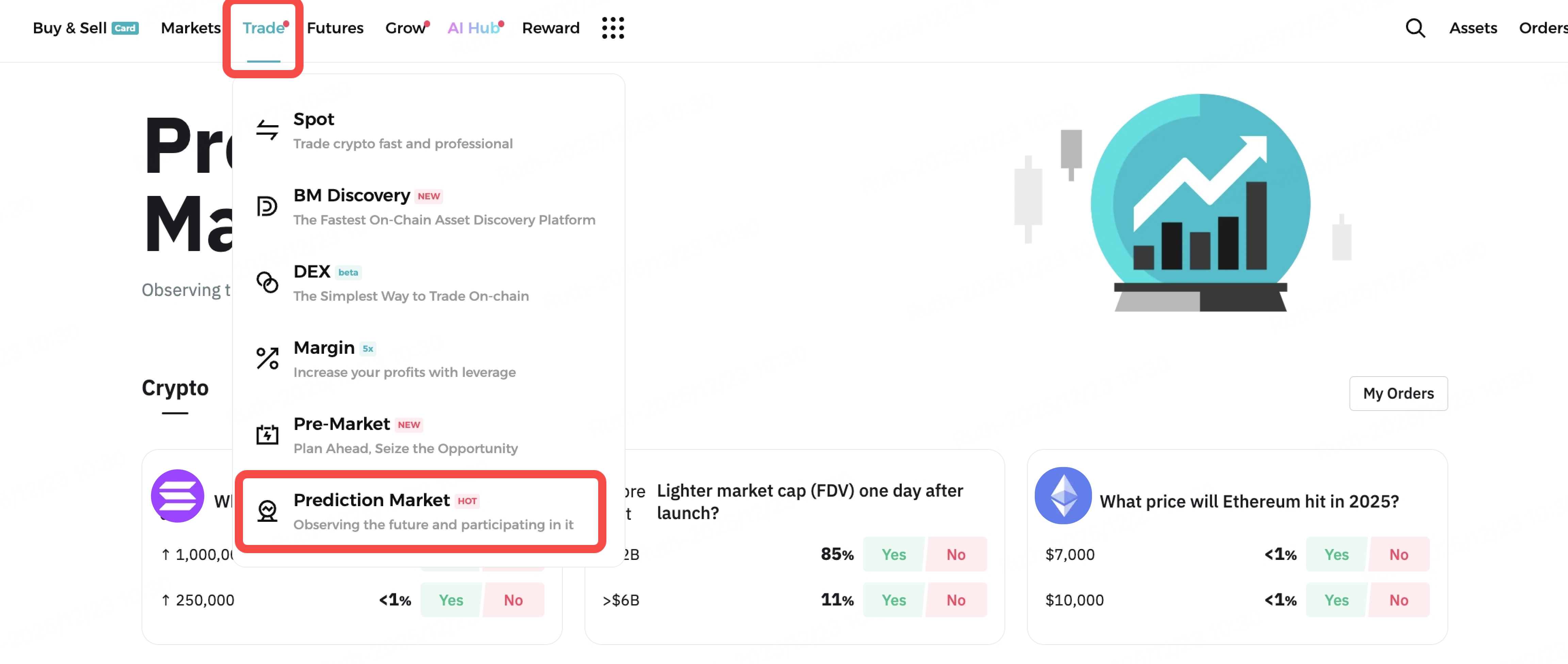Open the Assets menu

[x=1472, y=28]
